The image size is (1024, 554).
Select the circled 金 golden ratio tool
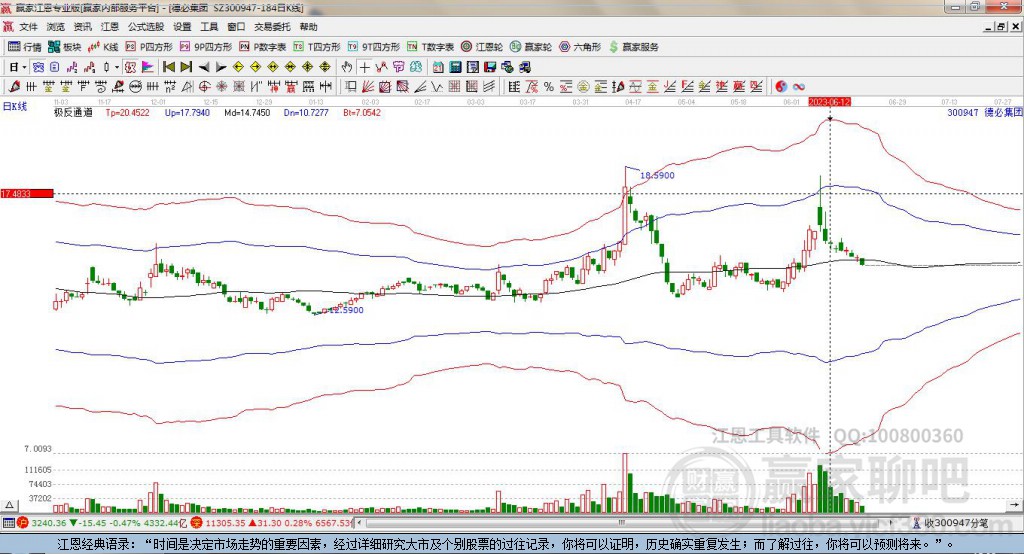coord(583,86)
